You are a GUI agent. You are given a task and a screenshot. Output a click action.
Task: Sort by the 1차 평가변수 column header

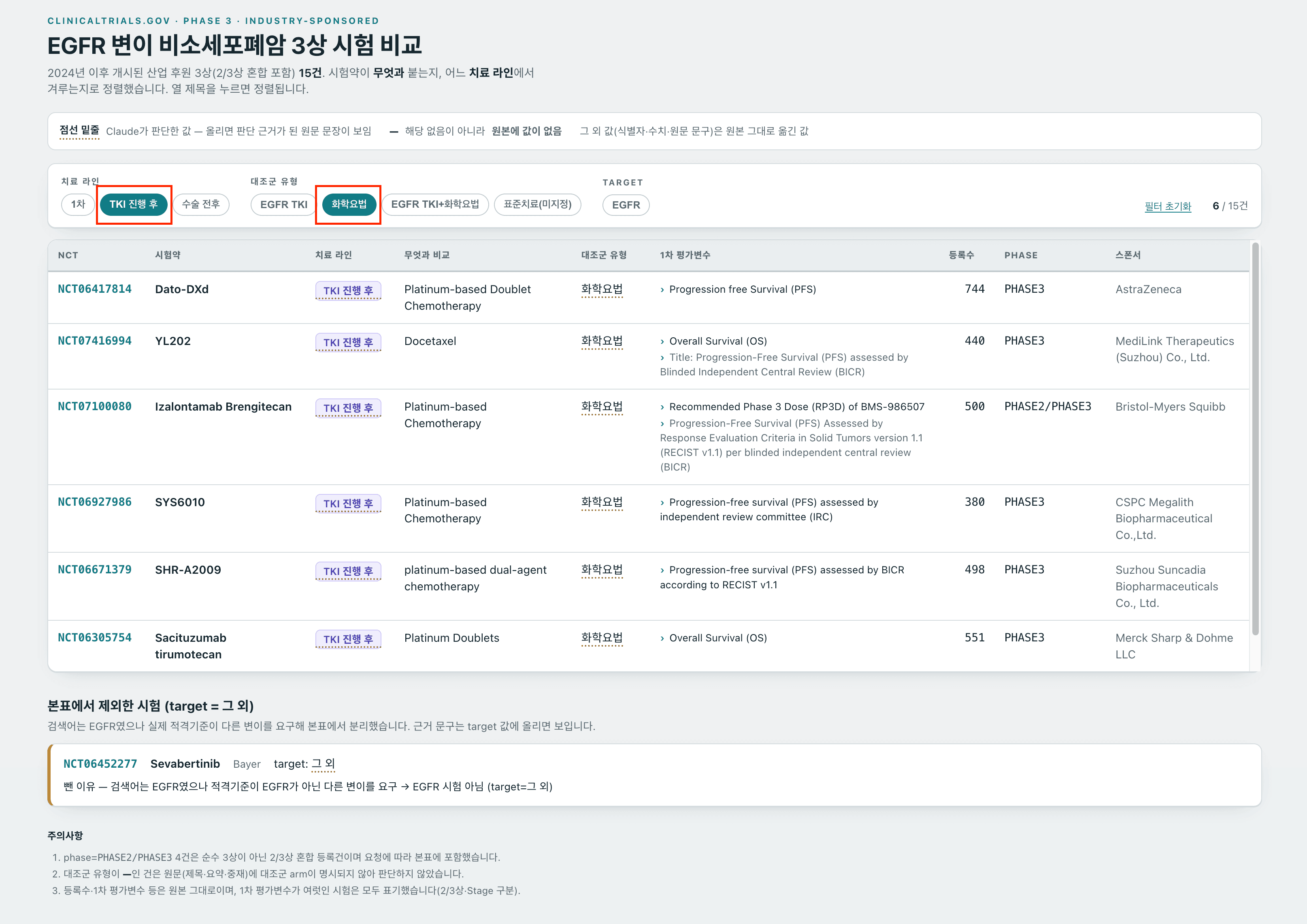coord(685,255)
